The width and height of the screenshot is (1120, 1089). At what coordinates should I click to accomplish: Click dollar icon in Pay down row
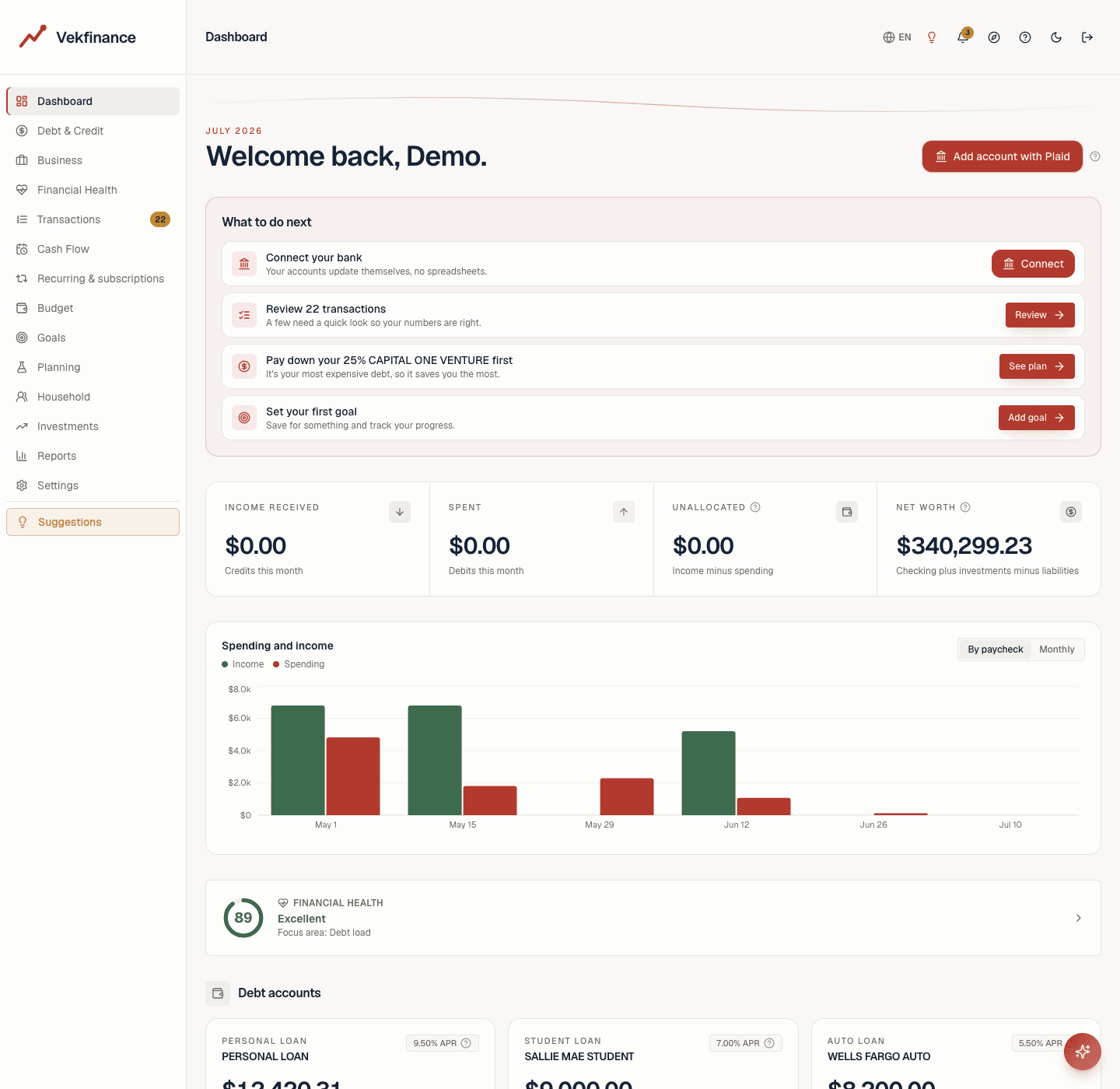pyautogui.click(x=244, y=366)
